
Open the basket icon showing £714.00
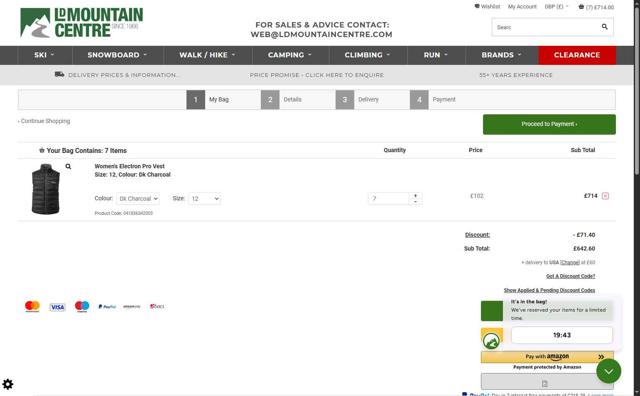pos(596,7)
